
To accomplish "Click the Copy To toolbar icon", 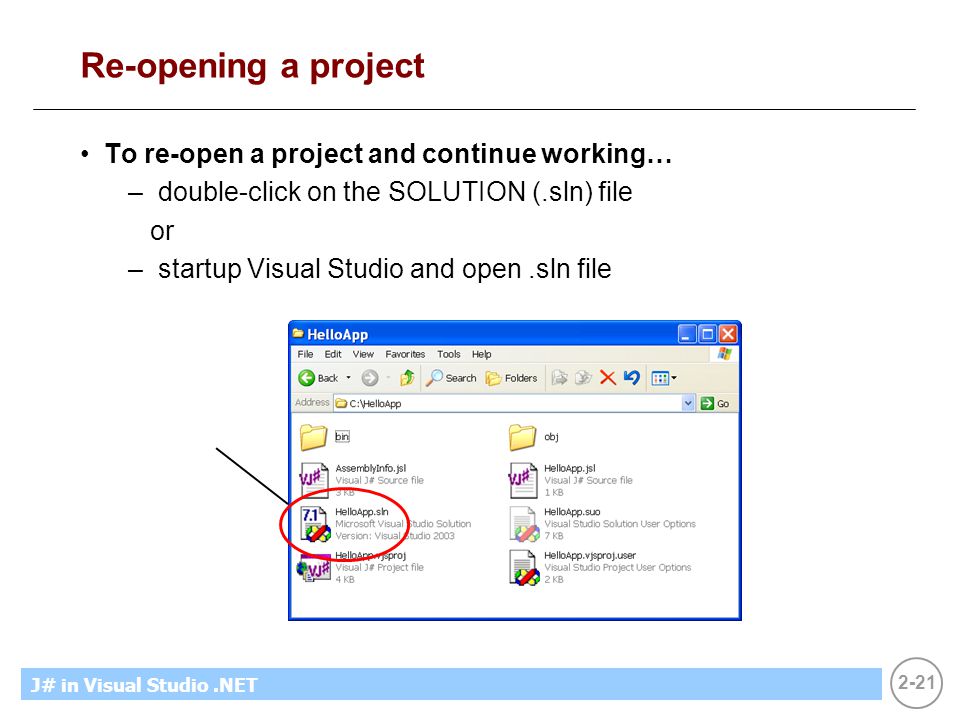I will (583, 378).
